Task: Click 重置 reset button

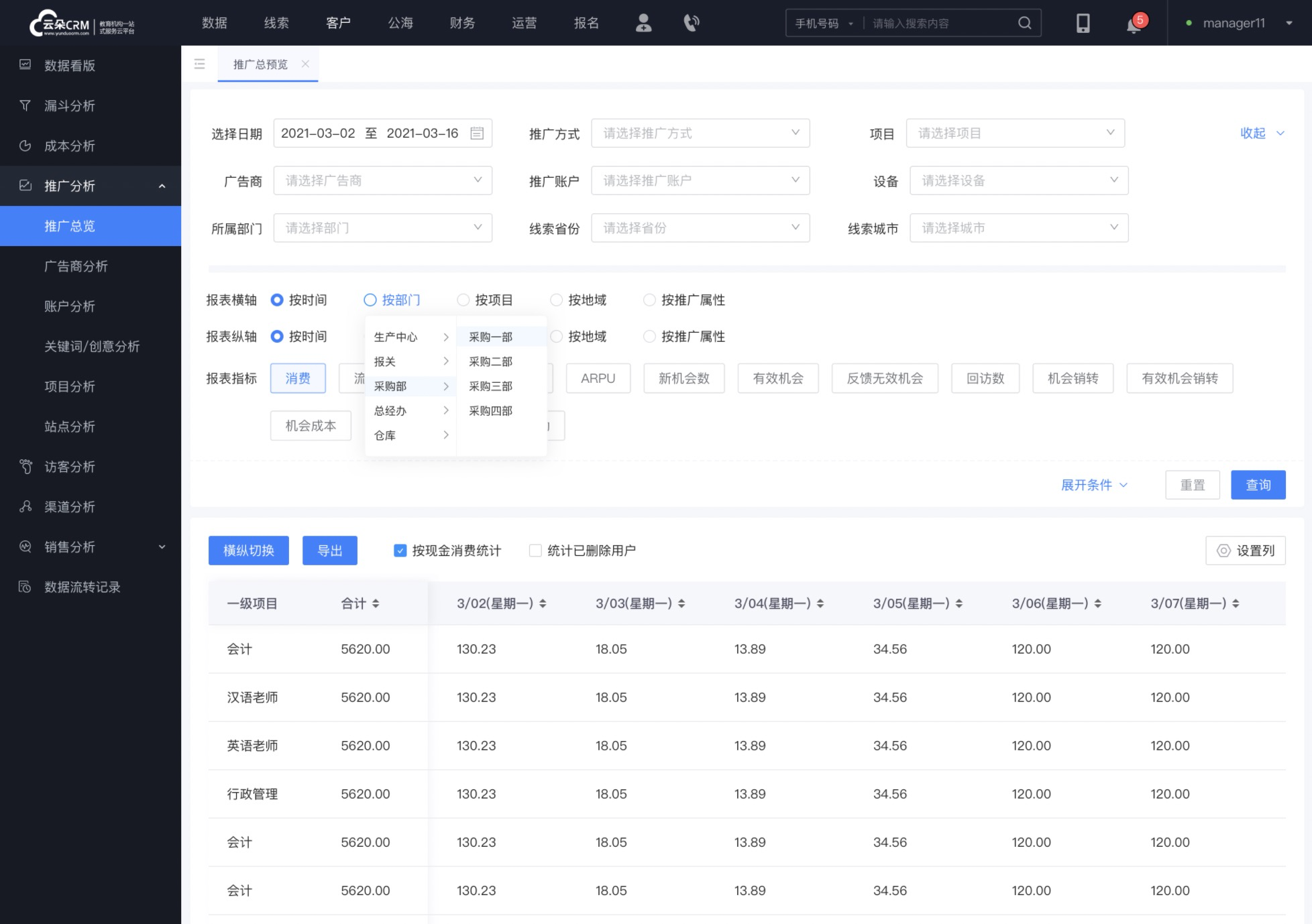Action: (x=1192, y=485)
